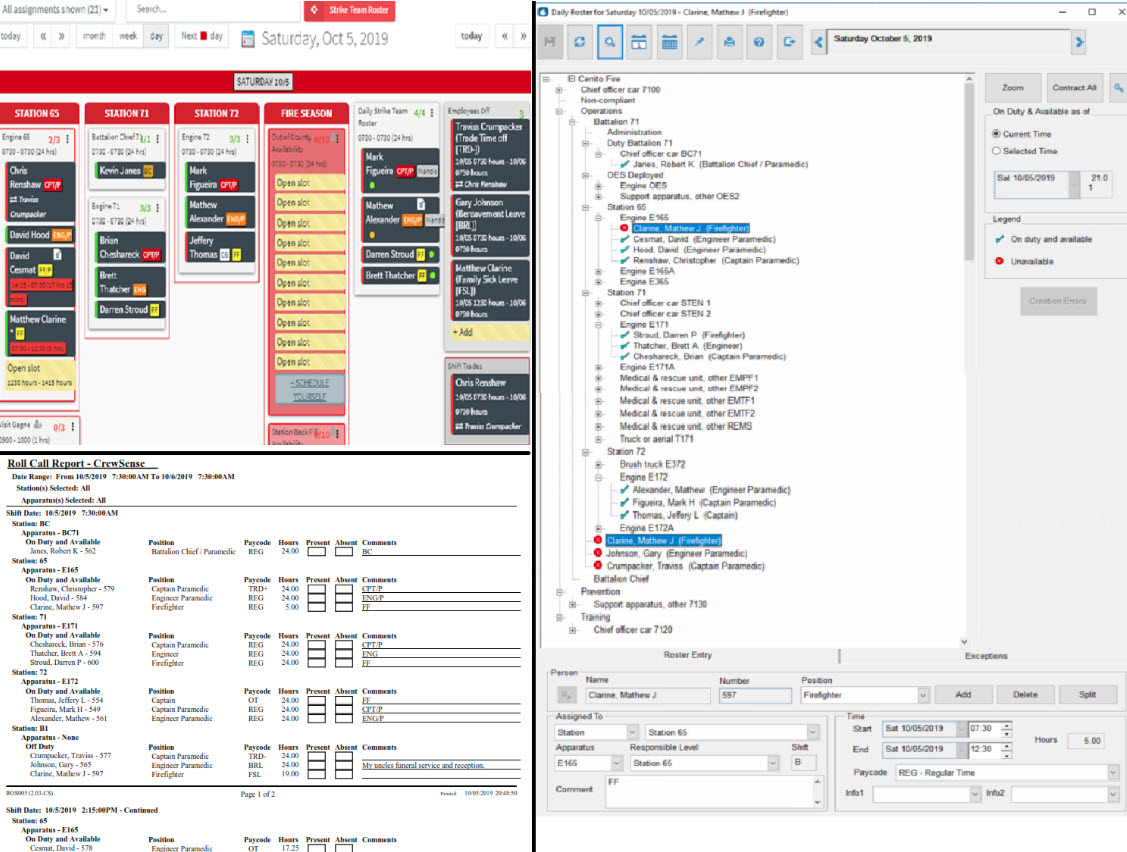Open Daily Strike Team Roster three-dot menu
This screenshot has height=852, width=1127.
pyautogui.click(x=432, y=113)
